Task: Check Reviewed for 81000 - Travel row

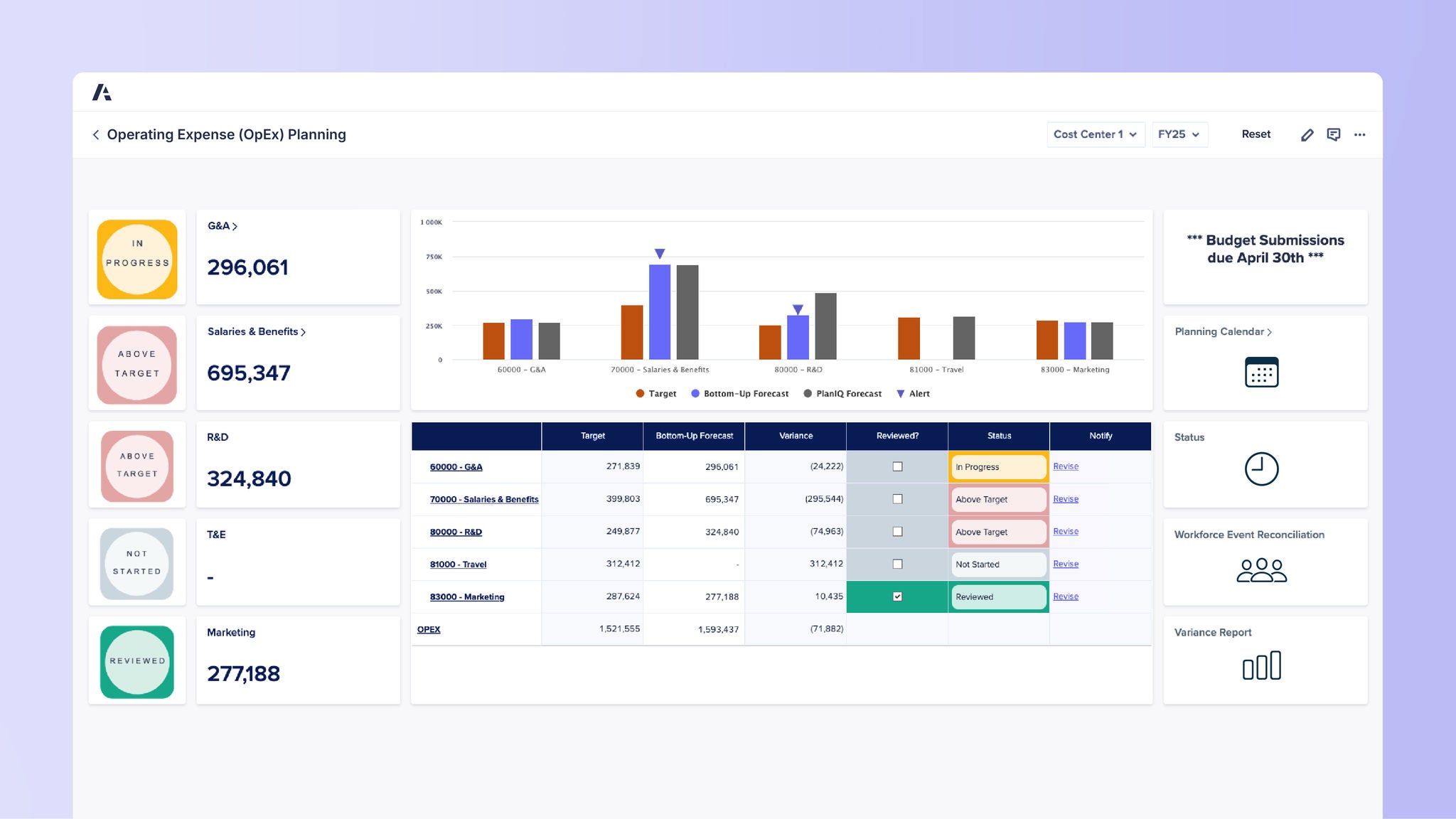Action: pyautogui.click(x=897, y=564)
